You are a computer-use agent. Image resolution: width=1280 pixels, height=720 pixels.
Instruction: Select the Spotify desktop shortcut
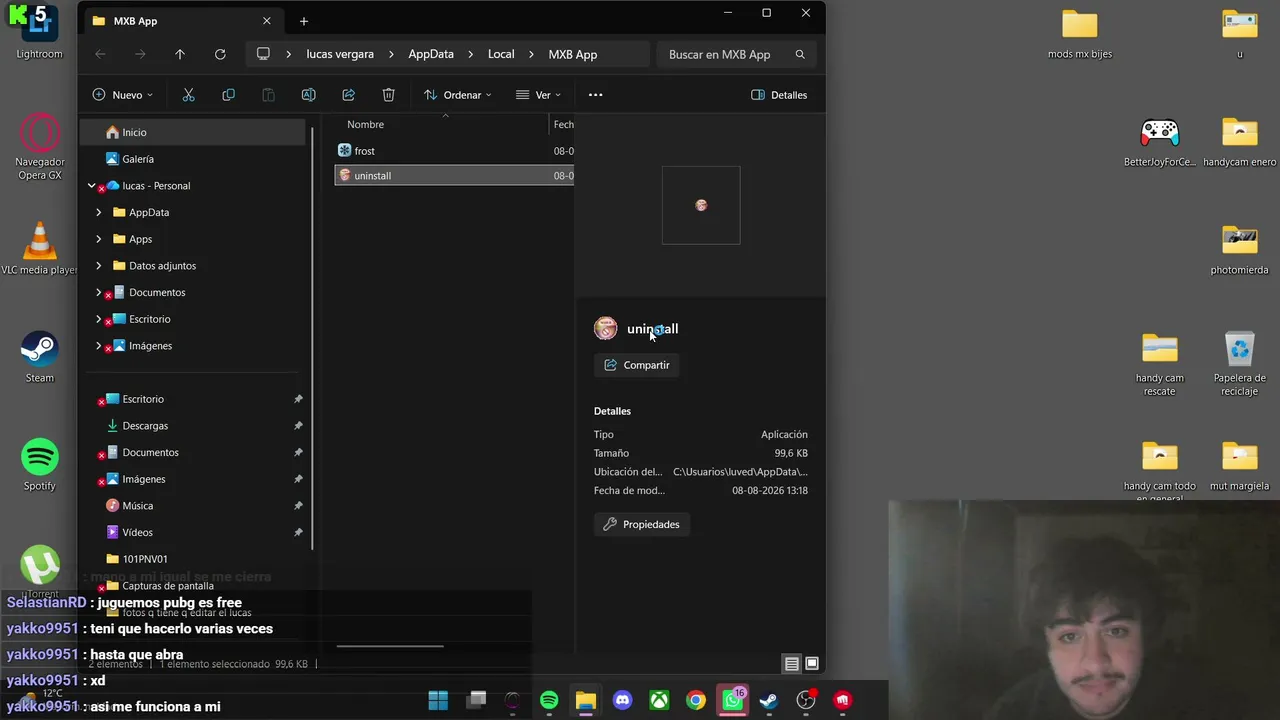40,465
